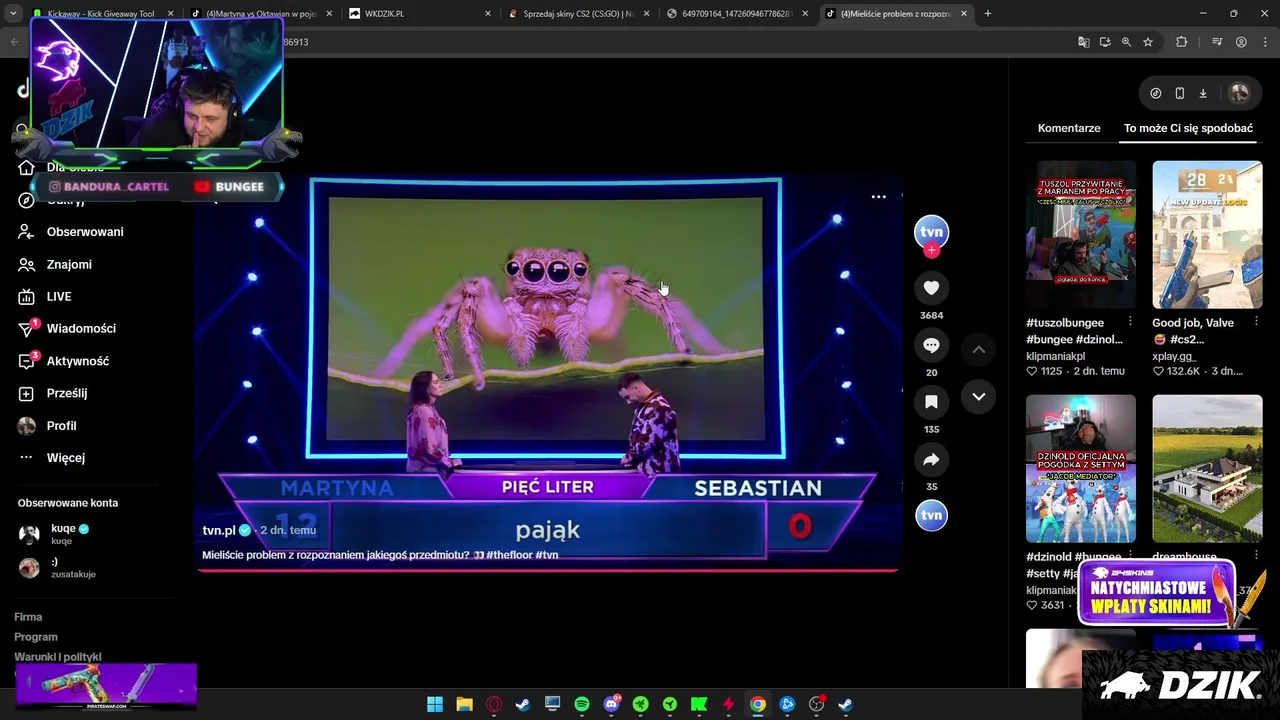Switch to WKDZIK.PL browser tab
Screen dimensions: 1280x720
(x=420, y=14)
